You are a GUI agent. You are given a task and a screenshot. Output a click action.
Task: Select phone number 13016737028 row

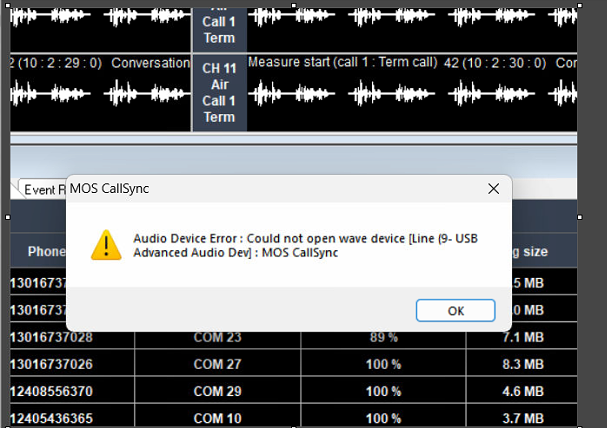point(51,337)
